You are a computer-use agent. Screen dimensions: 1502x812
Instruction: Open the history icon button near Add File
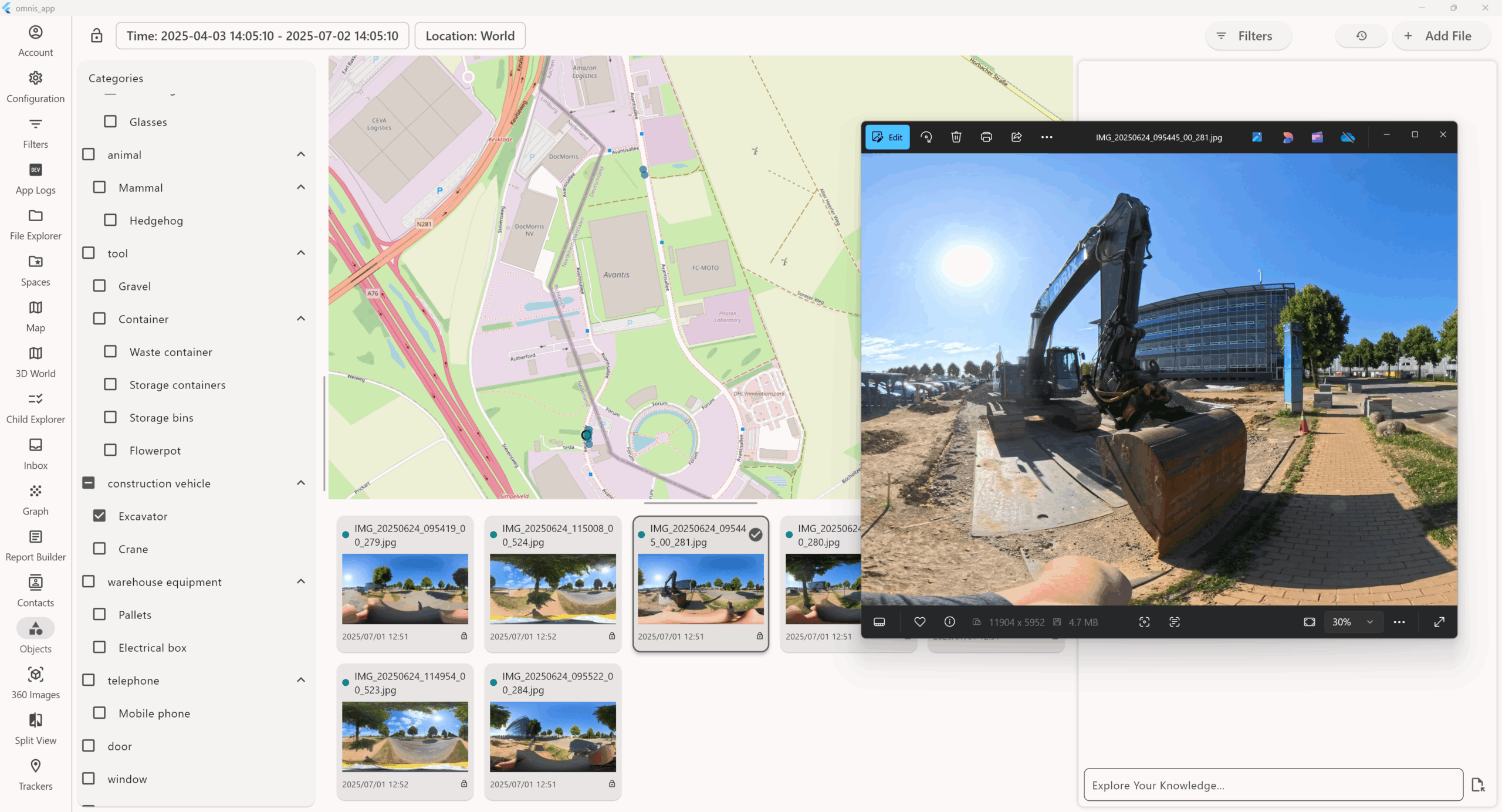coord(1361,36)
